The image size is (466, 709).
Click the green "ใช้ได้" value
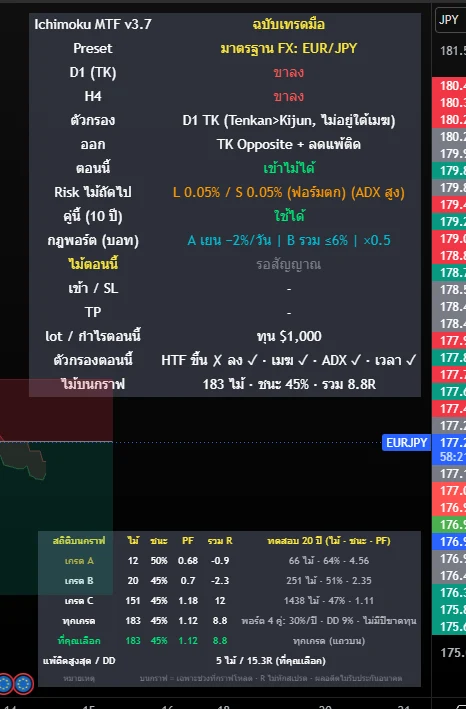click(288, 216)
